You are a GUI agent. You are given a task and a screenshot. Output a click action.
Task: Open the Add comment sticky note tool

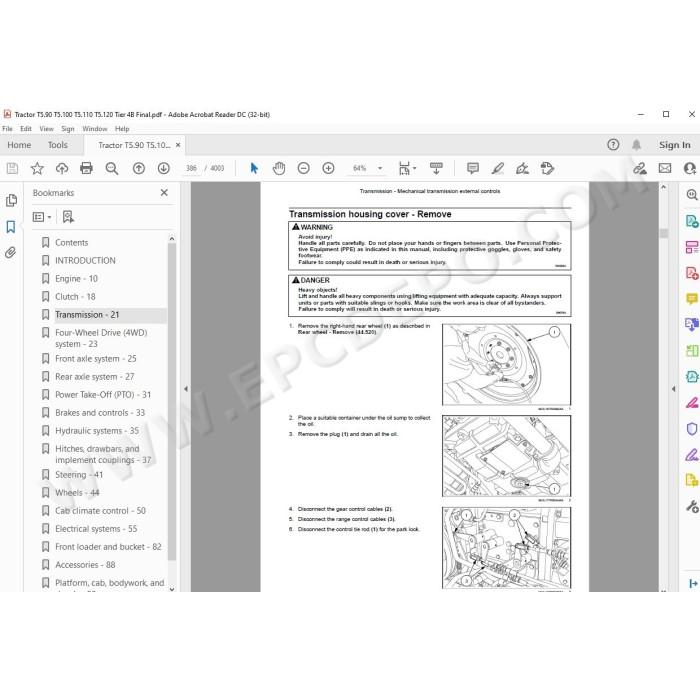click(x=473, y=168)
